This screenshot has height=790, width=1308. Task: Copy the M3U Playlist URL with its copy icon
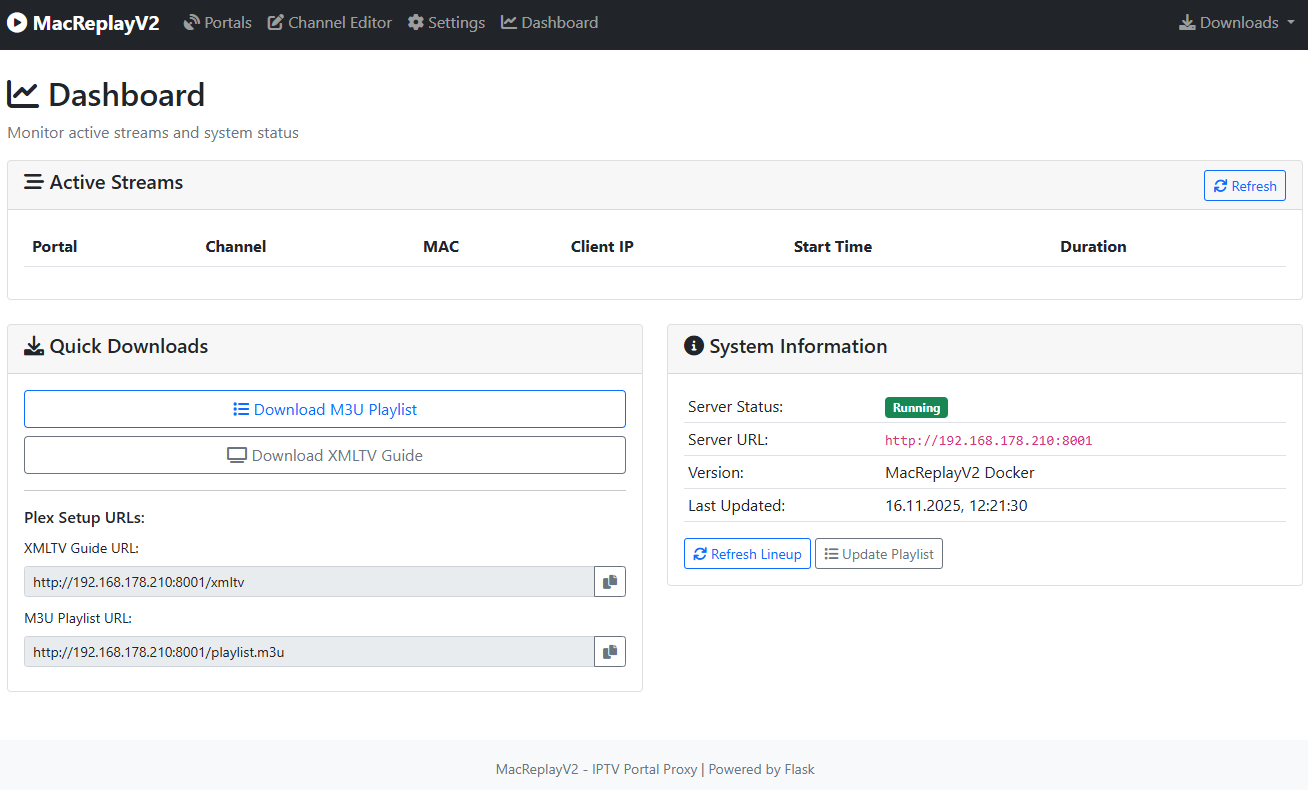click(610, 652)
